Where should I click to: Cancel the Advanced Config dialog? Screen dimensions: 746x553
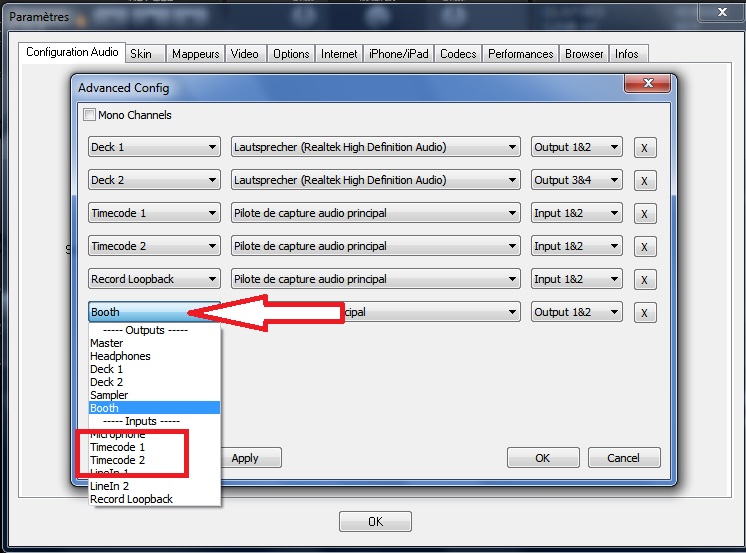pyautogui.click(x=624, y=458)
